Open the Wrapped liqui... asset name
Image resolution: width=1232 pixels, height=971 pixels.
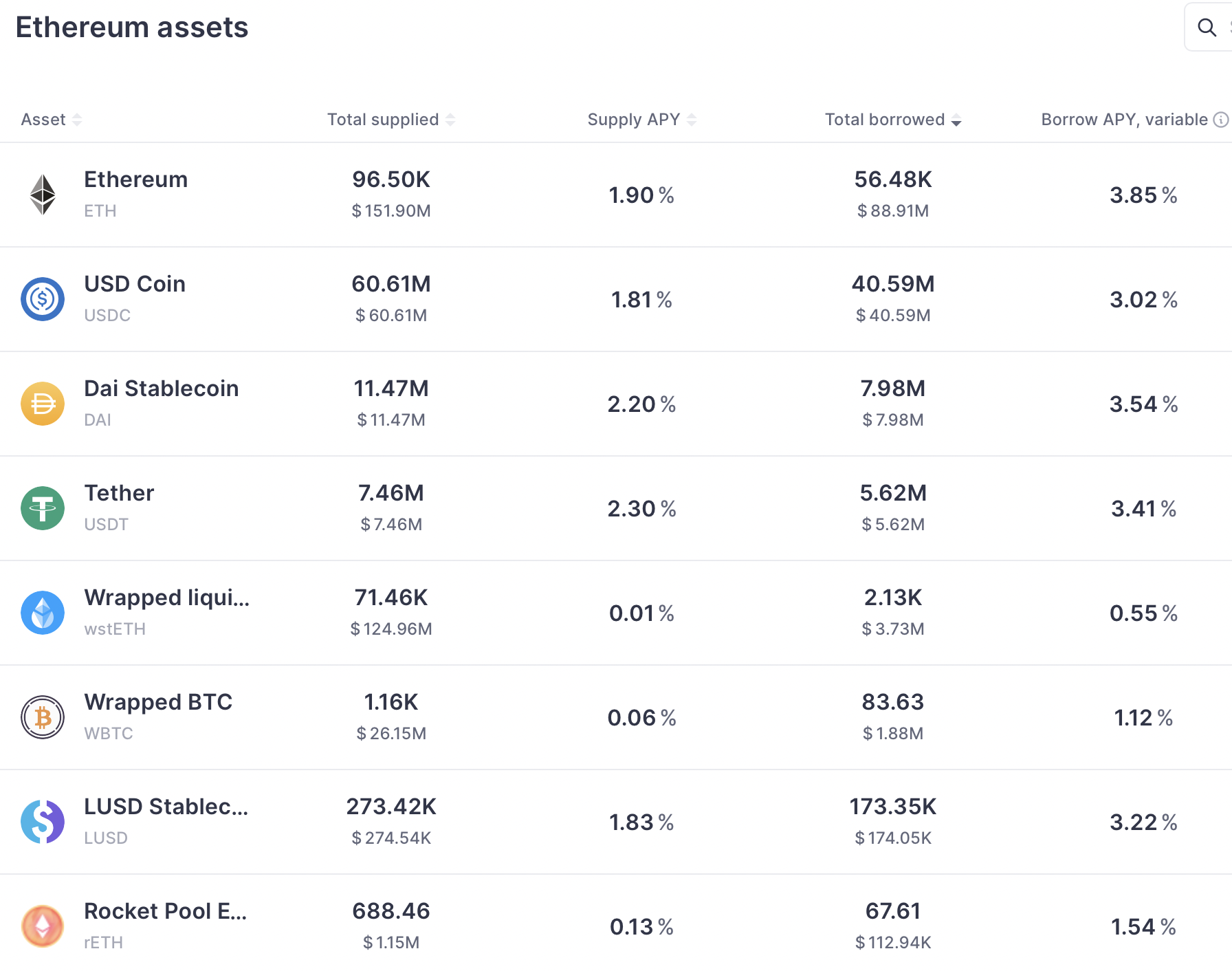[x=166, y=598]
